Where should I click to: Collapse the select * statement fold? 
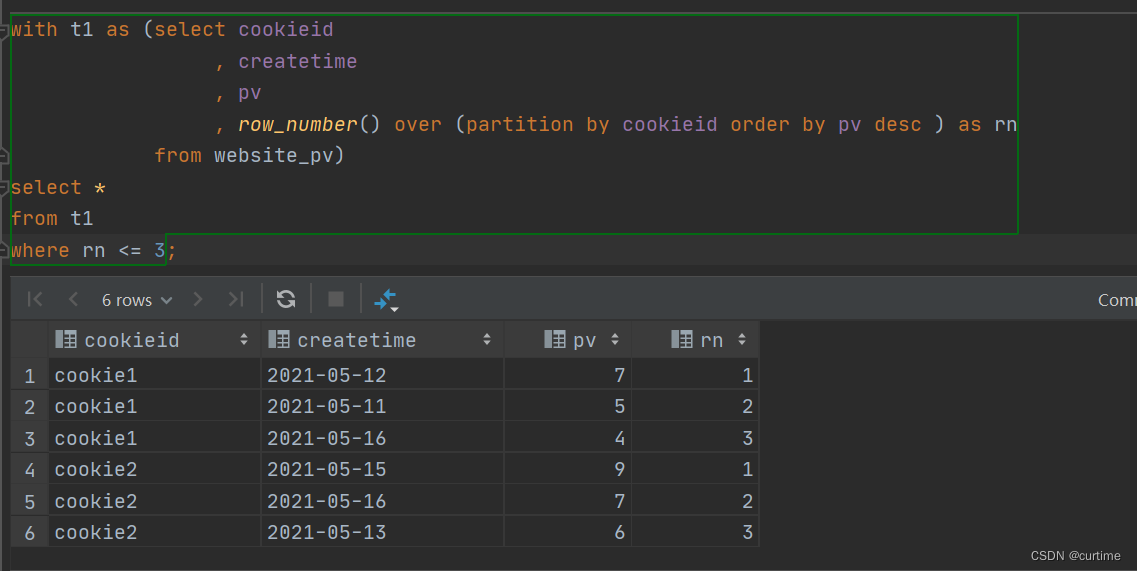[x=4, y=188]
